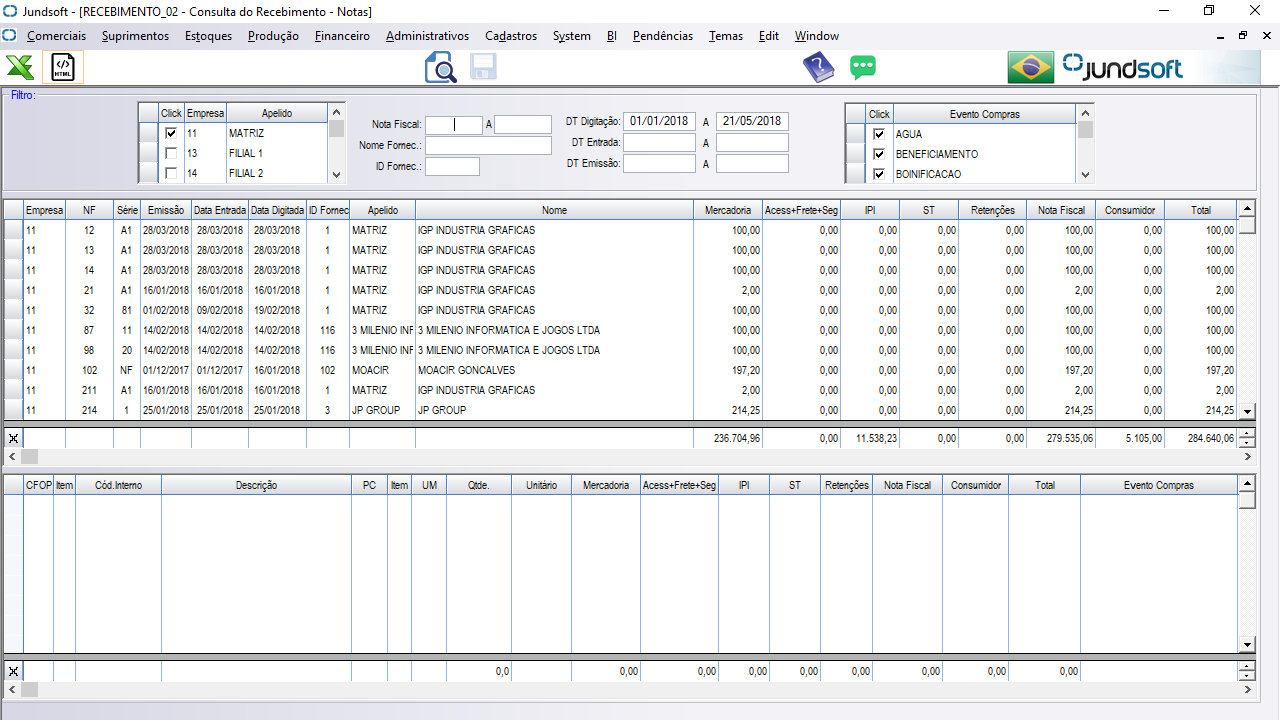
Task: Open the Cadastros menu
Action: click(511, 36)
